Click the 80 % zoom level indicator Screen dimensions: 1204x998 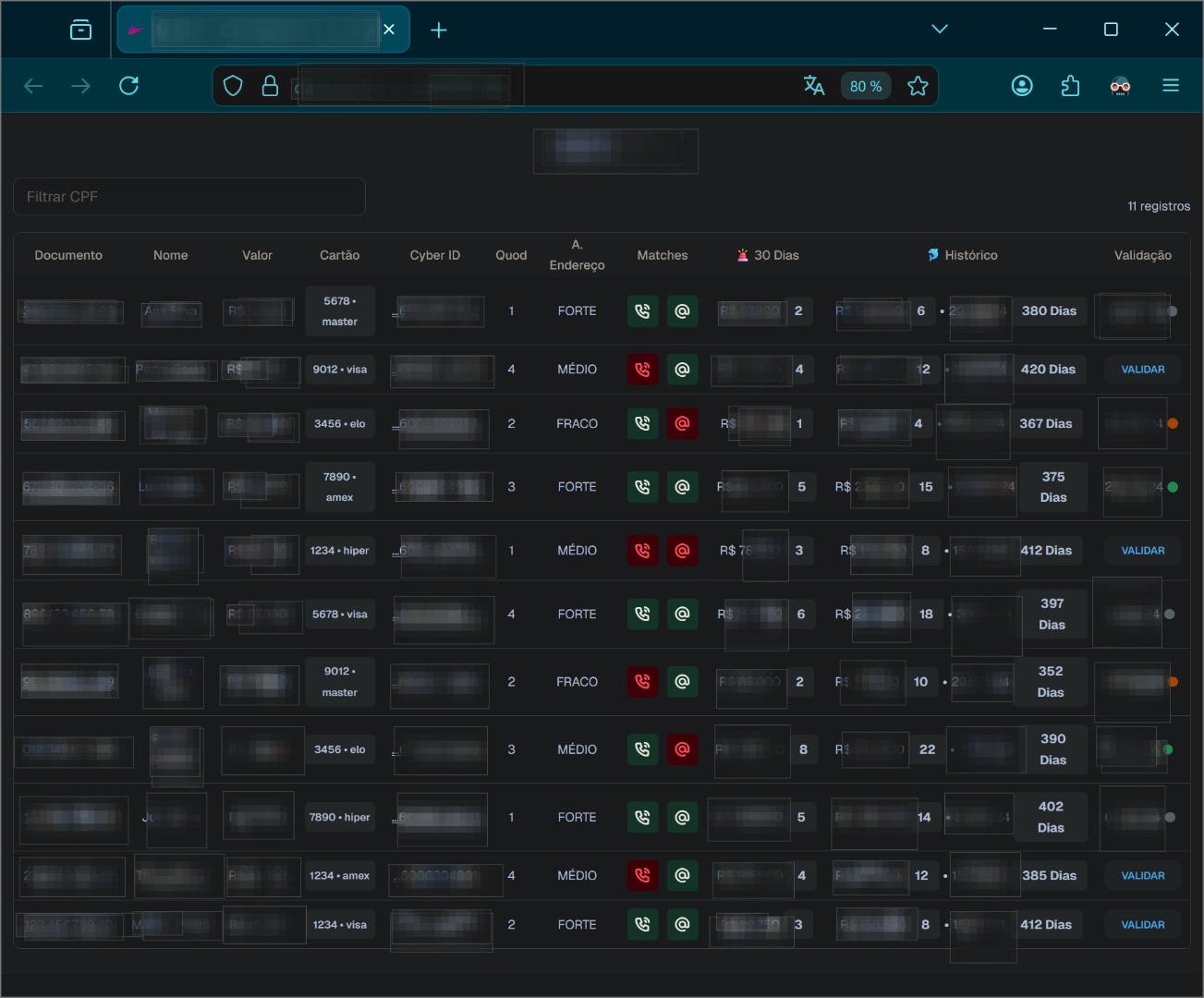pyautogui.click(x=866, y=86)
